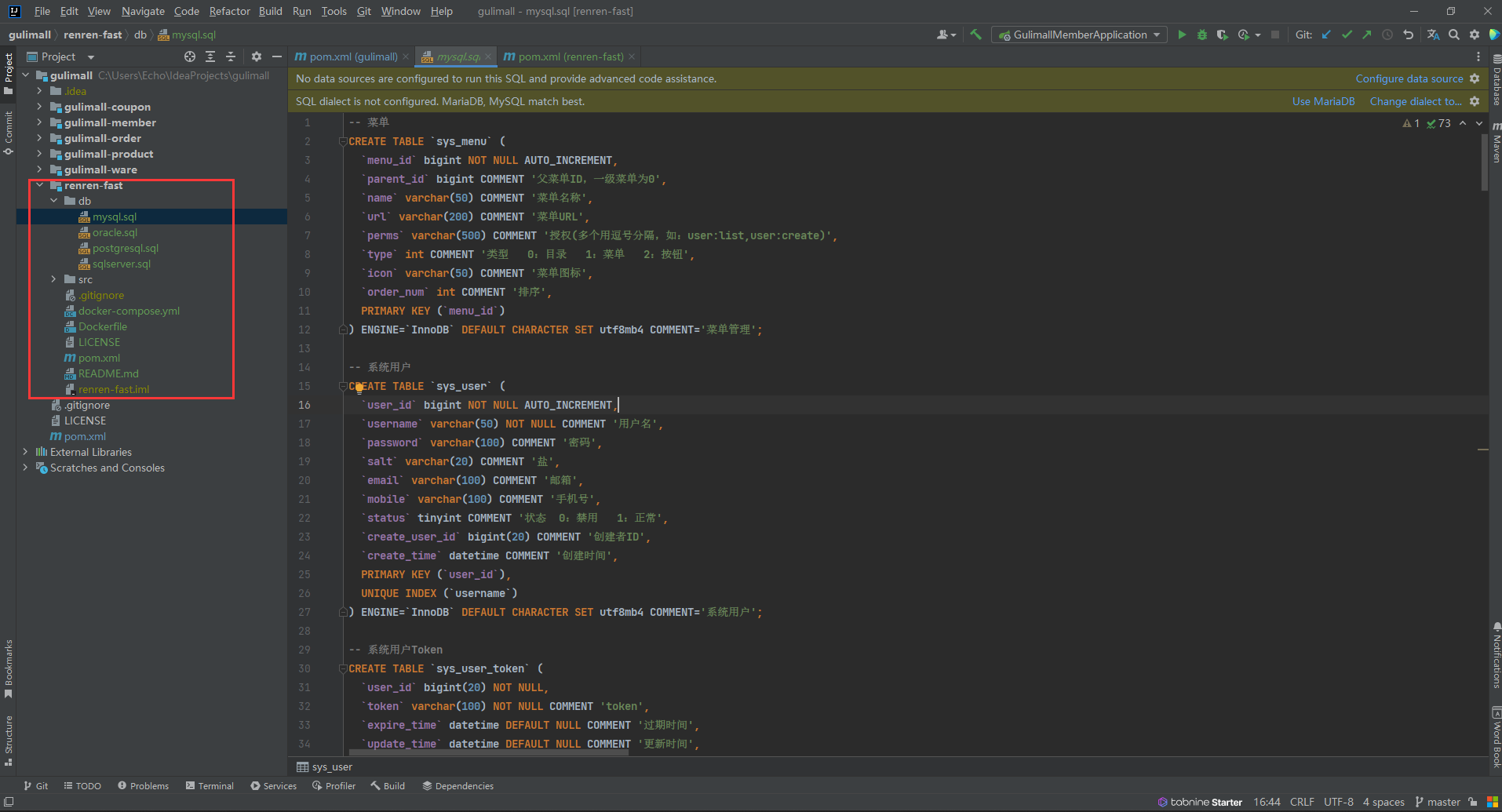1502x812 pixels.
Task: Toggle the Terminal tool window
Action: 210,785
